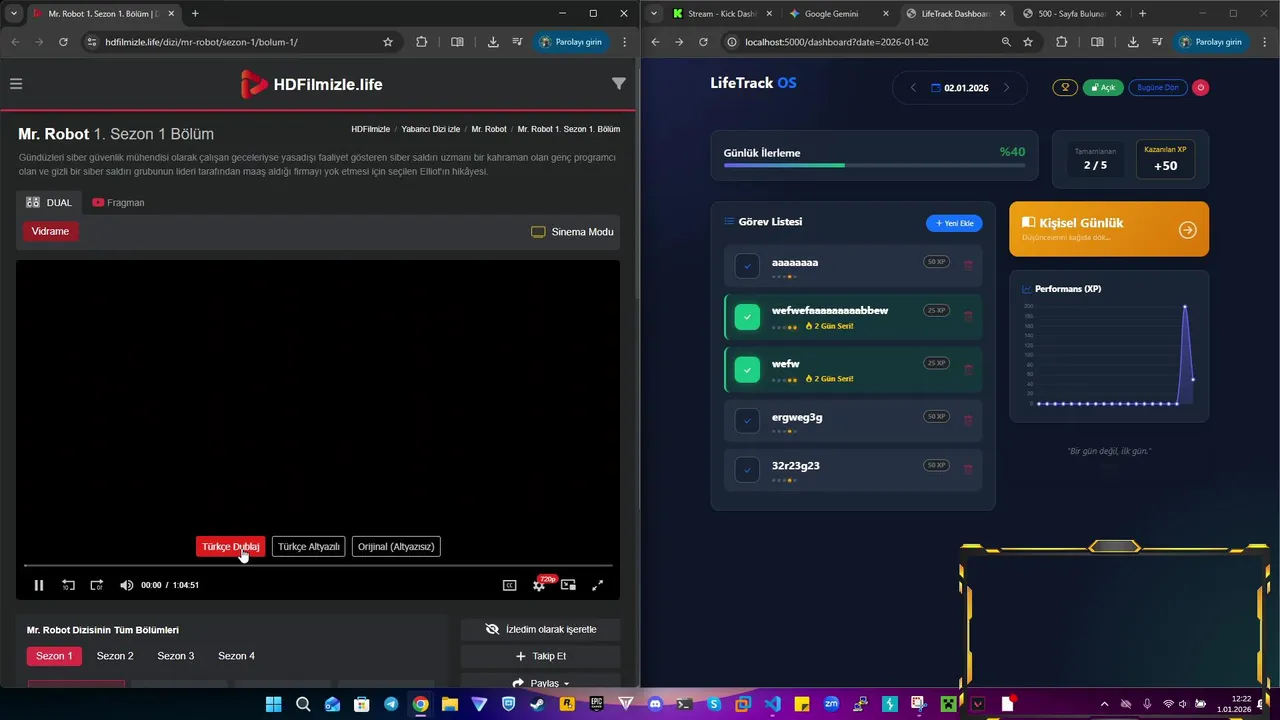Go to next day in LifeTrack

[x=1006, y=88]
